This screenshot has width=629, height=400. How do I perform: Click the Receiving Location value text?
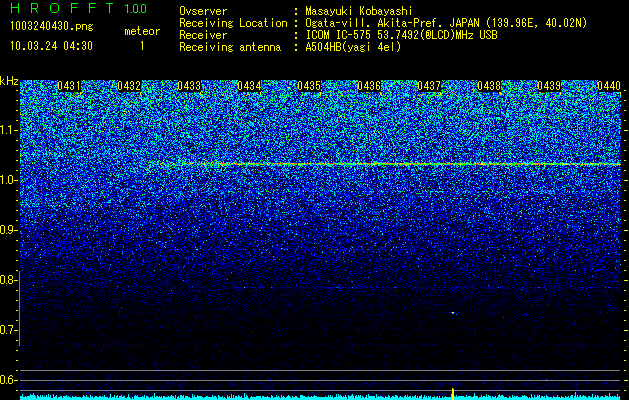click(x=446, y=23)
